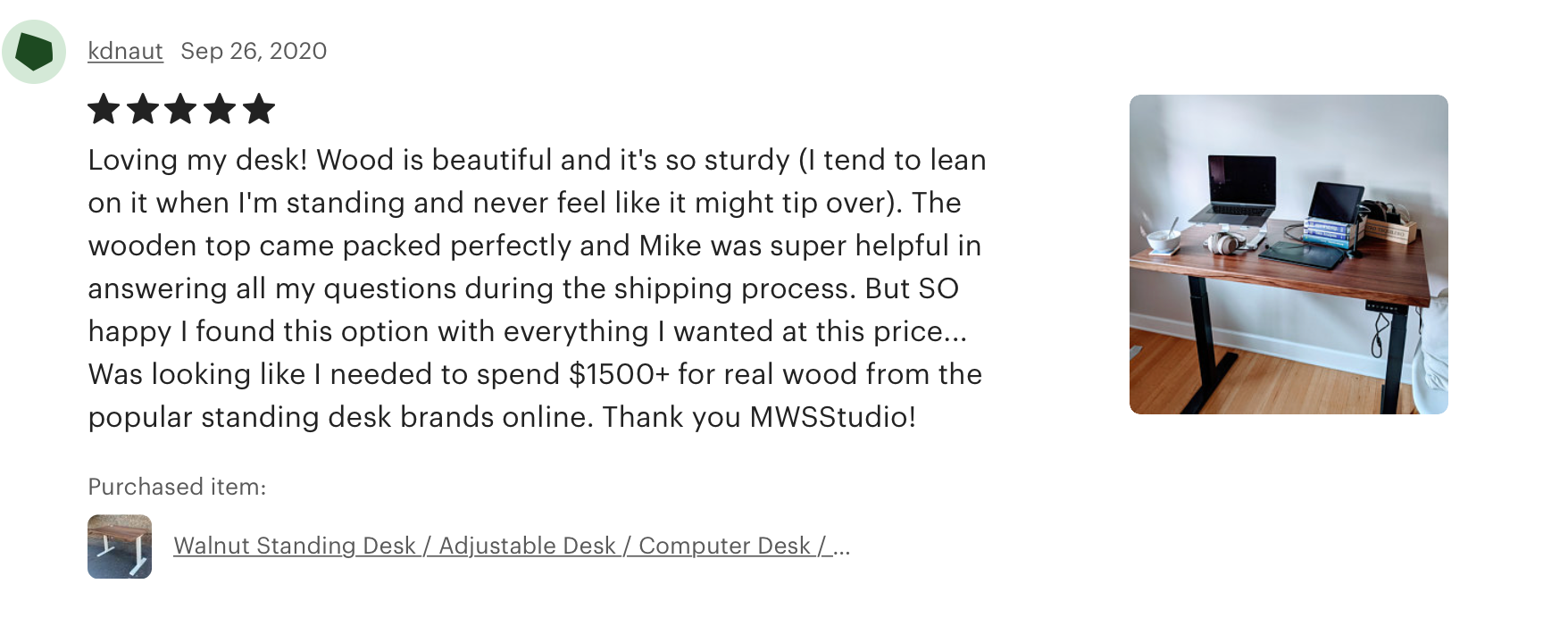Visit the kdnaut username profile link

coord(125,51)
